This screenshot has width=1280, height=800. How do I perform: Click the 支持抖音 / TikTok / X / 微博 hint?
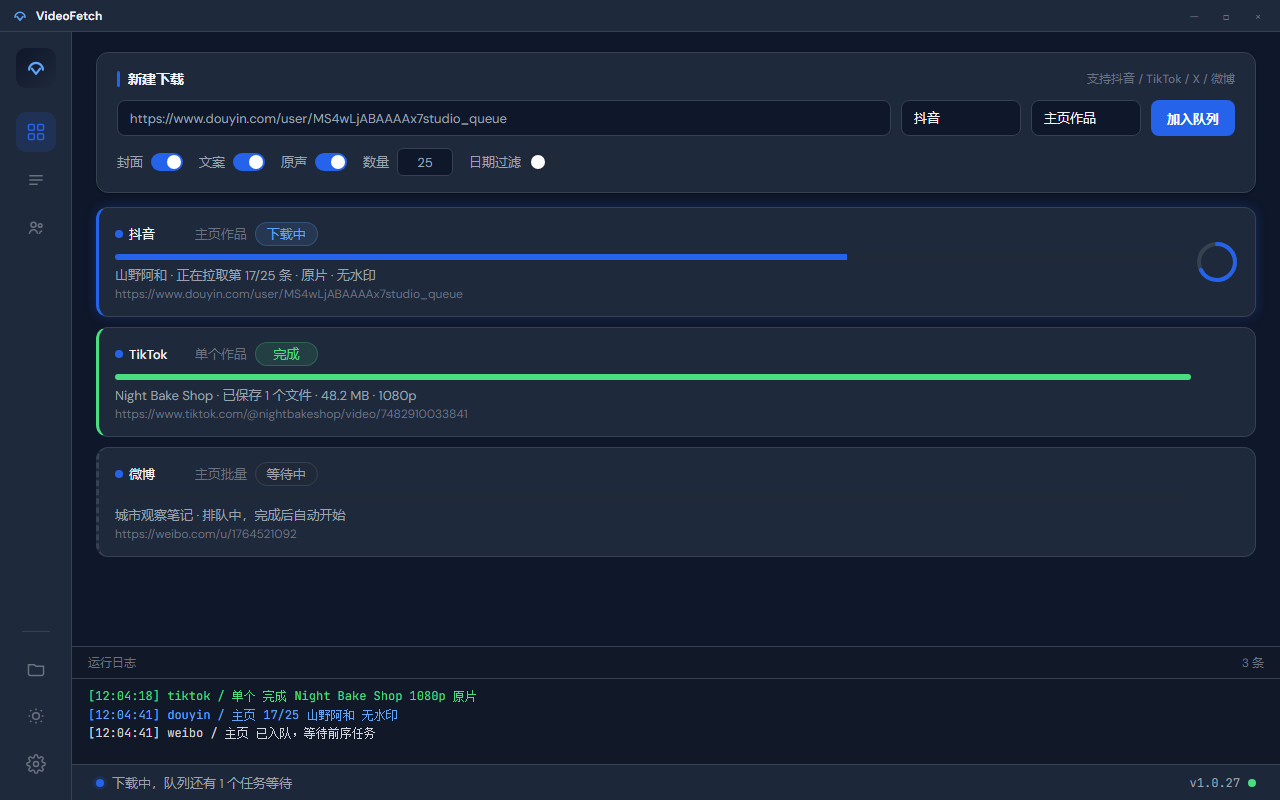pyautogui.click(x=1161, y=79)
